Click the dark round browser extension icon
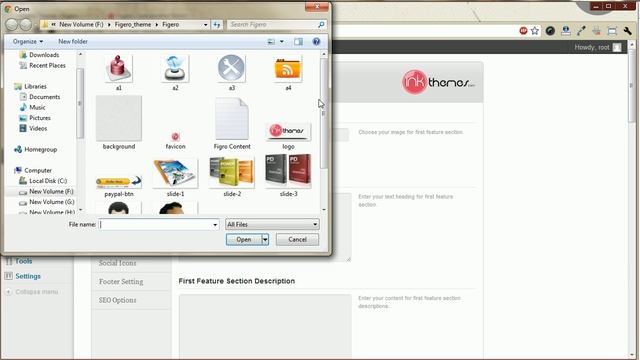The image size is (640, 360). pyautogui.click(x=550, y=31)
